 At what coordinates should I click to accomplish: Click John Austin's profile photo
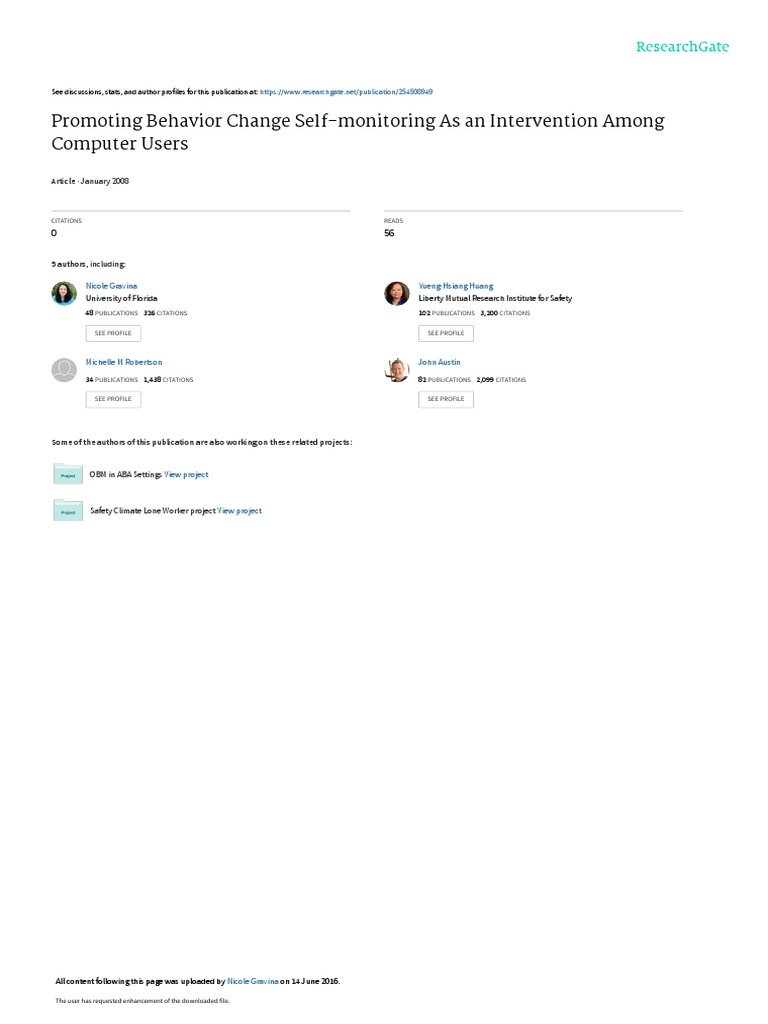pos(396,370)
